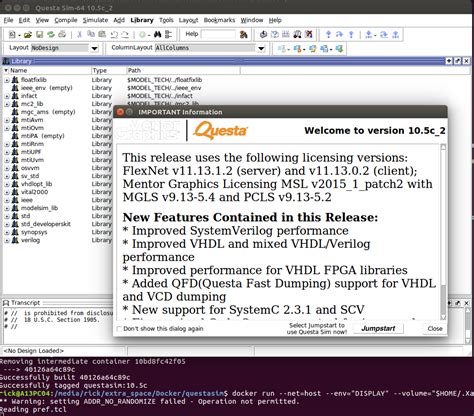Click the Step Over curved arrow icon
This screenshot has width=474, height=416.
click(x=339, y=34)
